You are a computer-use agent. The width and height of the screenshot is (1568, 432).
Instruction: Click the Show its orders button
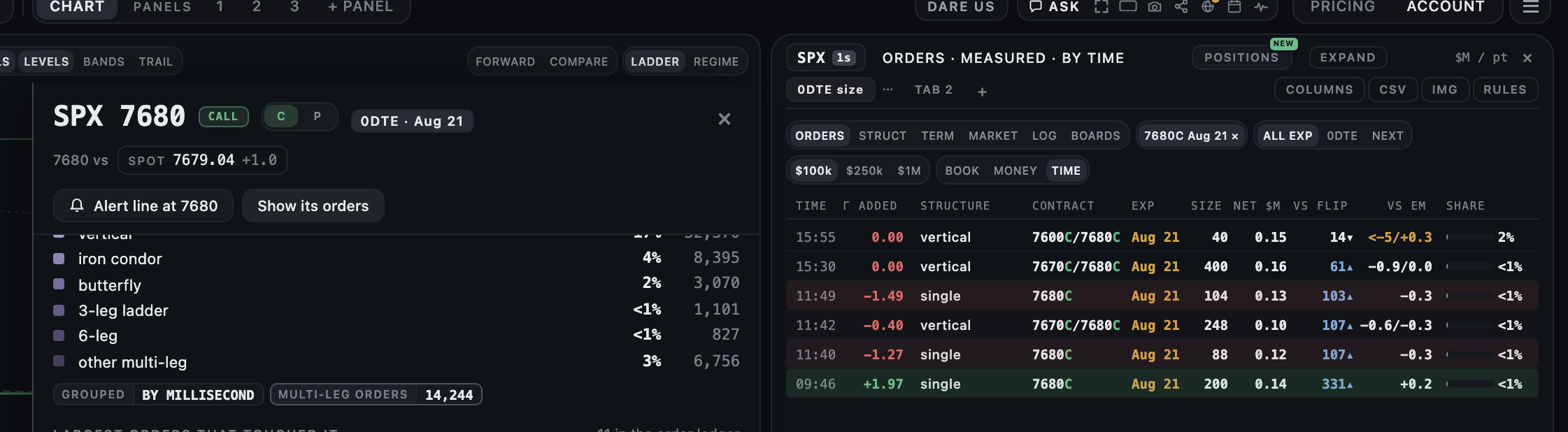(313, 206)
